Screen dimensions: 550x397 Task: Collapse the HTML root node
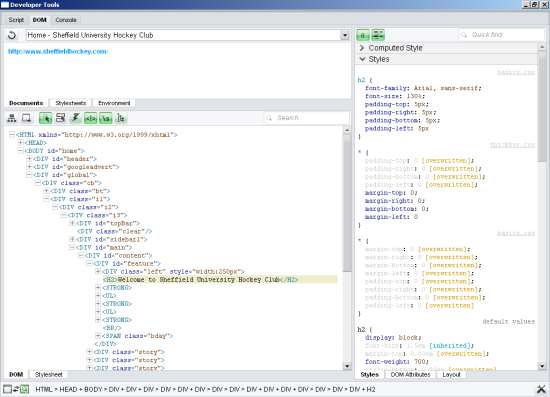(12, 134)
